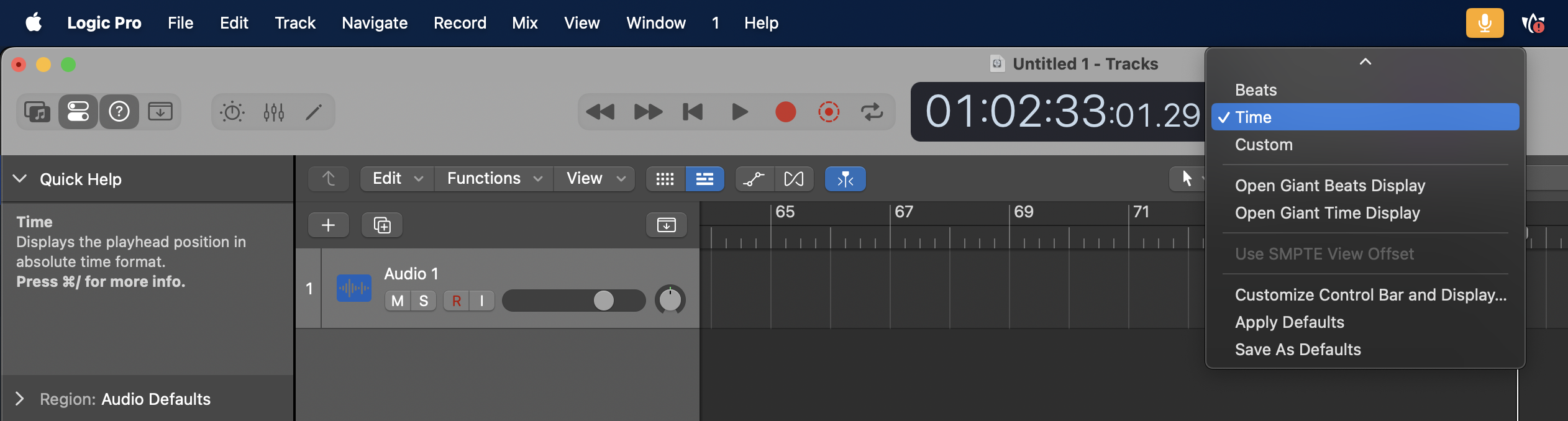Image resolution: width=1568 pixels, height=421 pixels.
Task: Click the duplicate track icon
Action: point(382,225)
